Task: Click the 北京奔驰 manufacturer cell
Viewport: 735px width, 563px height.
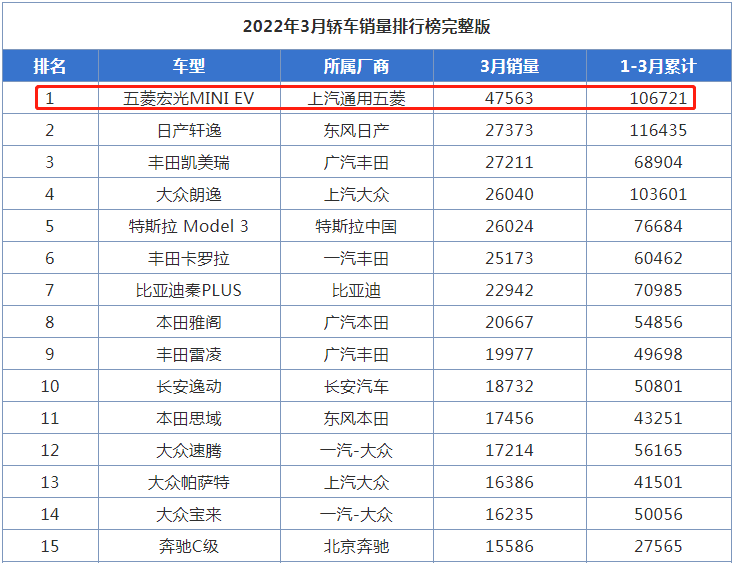Action: point(356,547)
